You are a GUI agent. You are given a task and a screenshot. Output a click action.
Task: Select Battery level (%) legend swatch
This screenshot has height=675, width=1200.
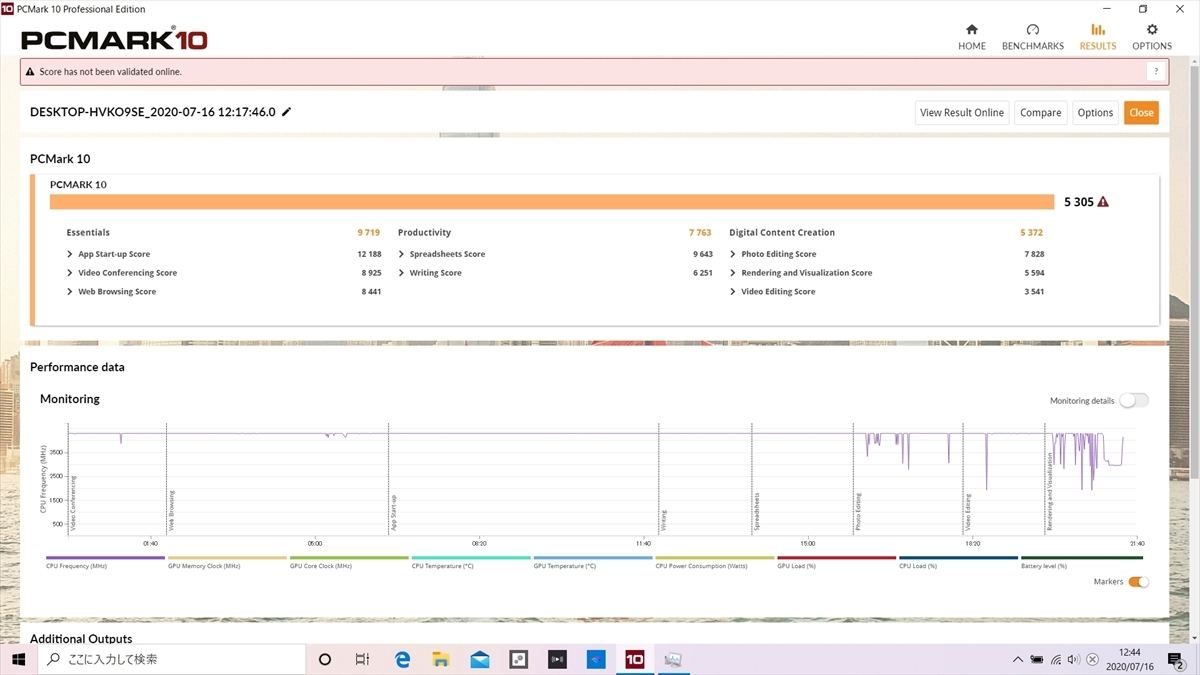coord(1081,558)
